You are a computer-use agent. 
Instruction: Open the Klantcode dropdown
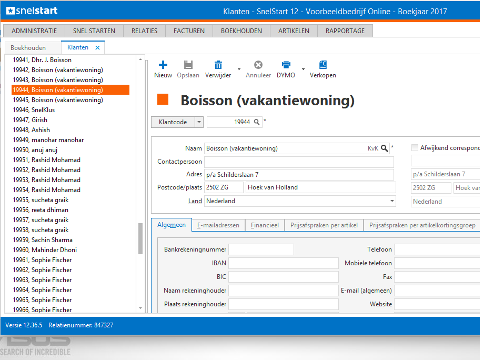click(x=199, y=122)
